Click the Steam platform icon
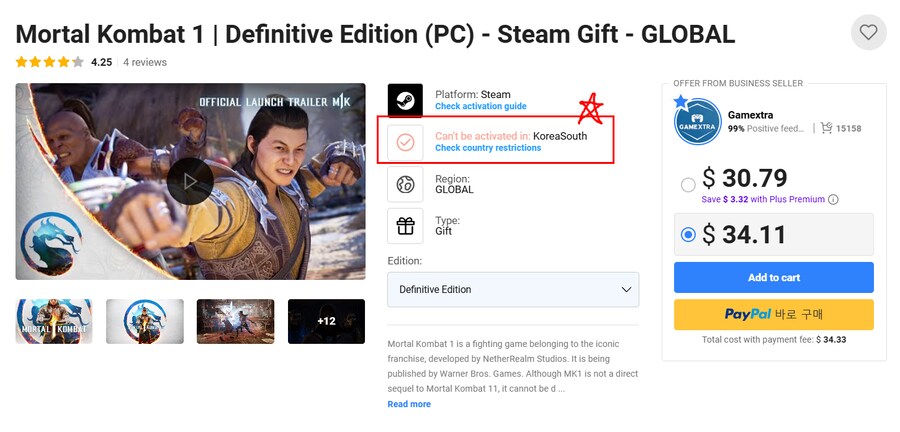 coord(405,100)
